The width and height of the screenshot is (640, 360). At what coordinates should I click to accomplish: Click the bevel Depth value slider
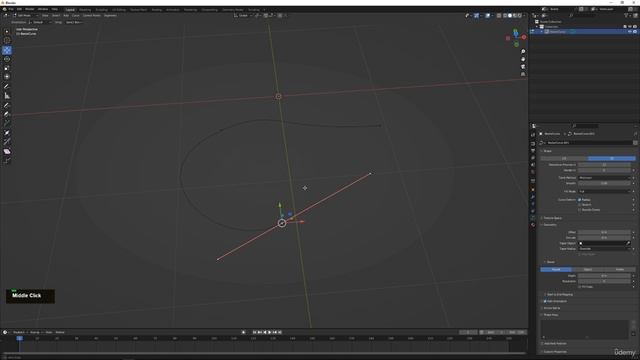604,276
